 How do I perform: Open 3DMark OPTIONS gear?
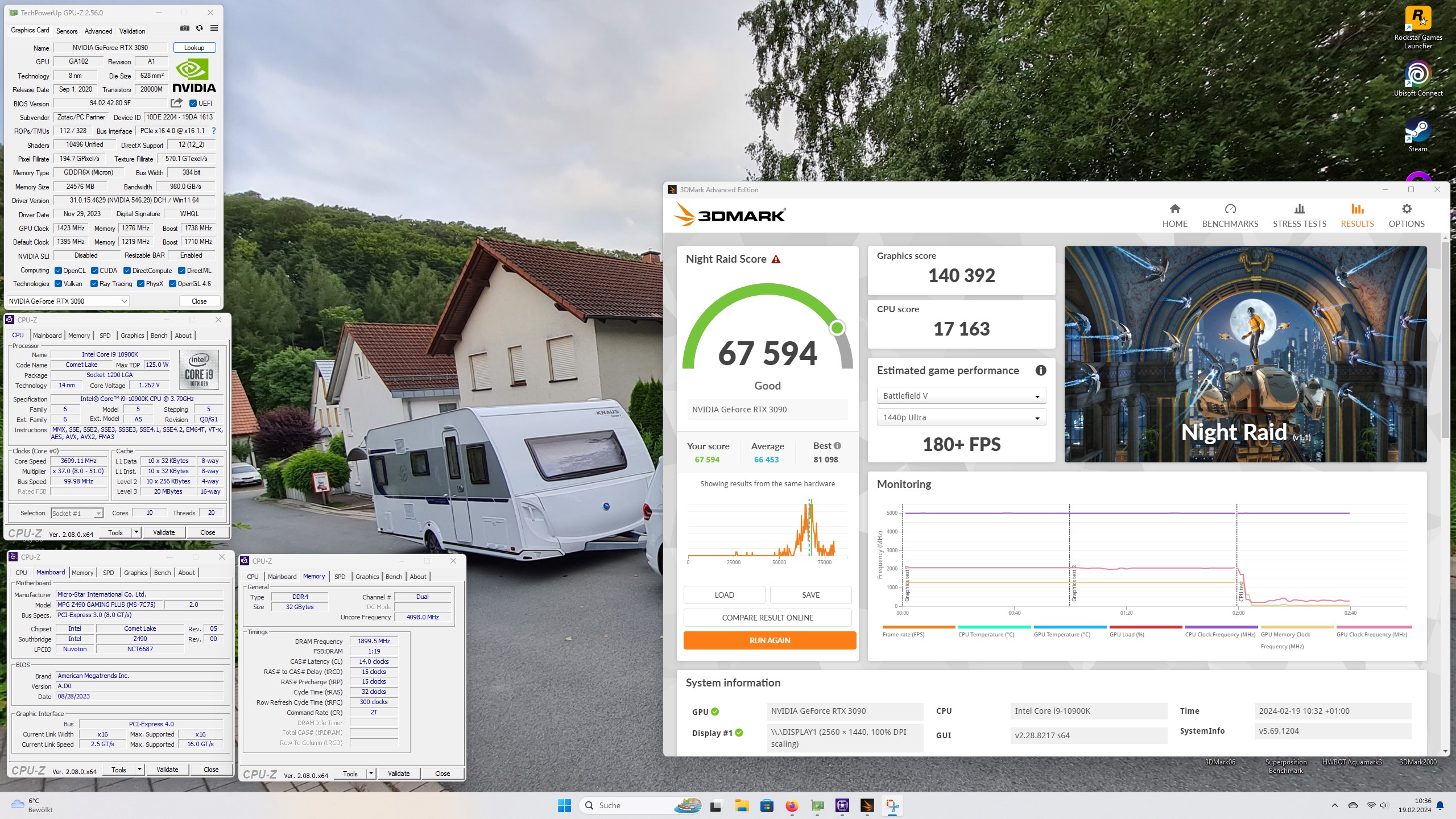[x=1407, y=216]
